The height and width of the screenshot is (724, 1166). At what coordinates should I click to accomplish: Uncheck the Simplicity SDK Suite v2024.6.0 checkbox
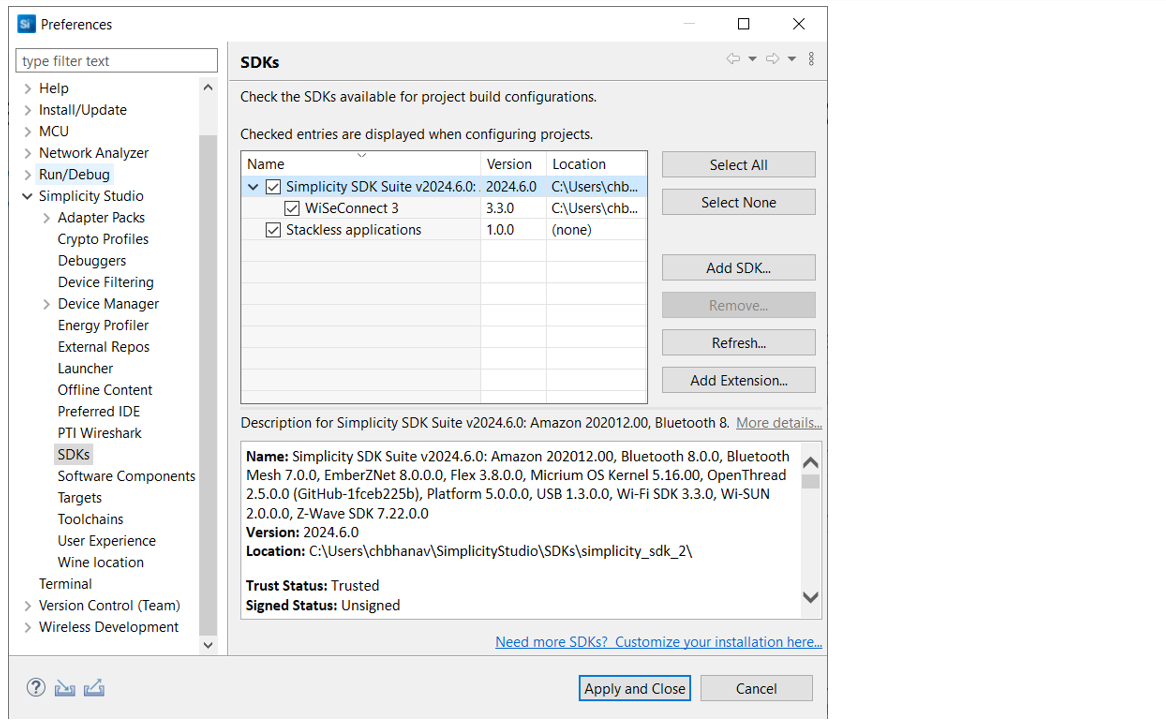point(273,187)
